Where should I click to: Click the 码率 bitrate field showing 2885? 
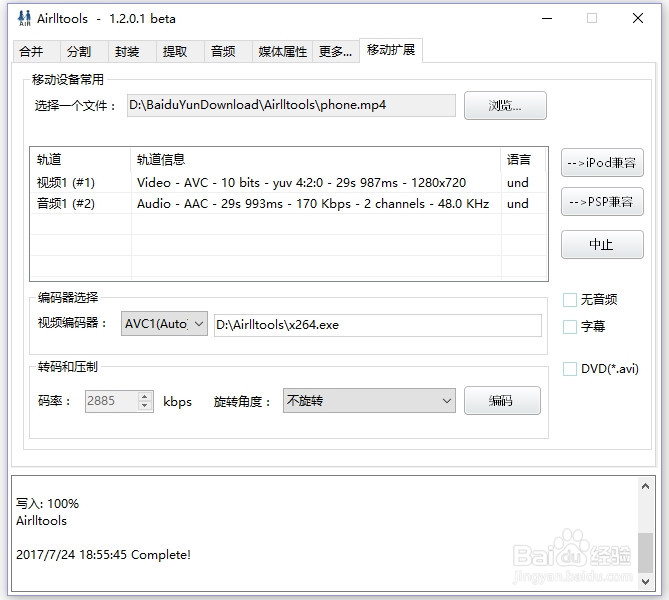pos(112,401)
